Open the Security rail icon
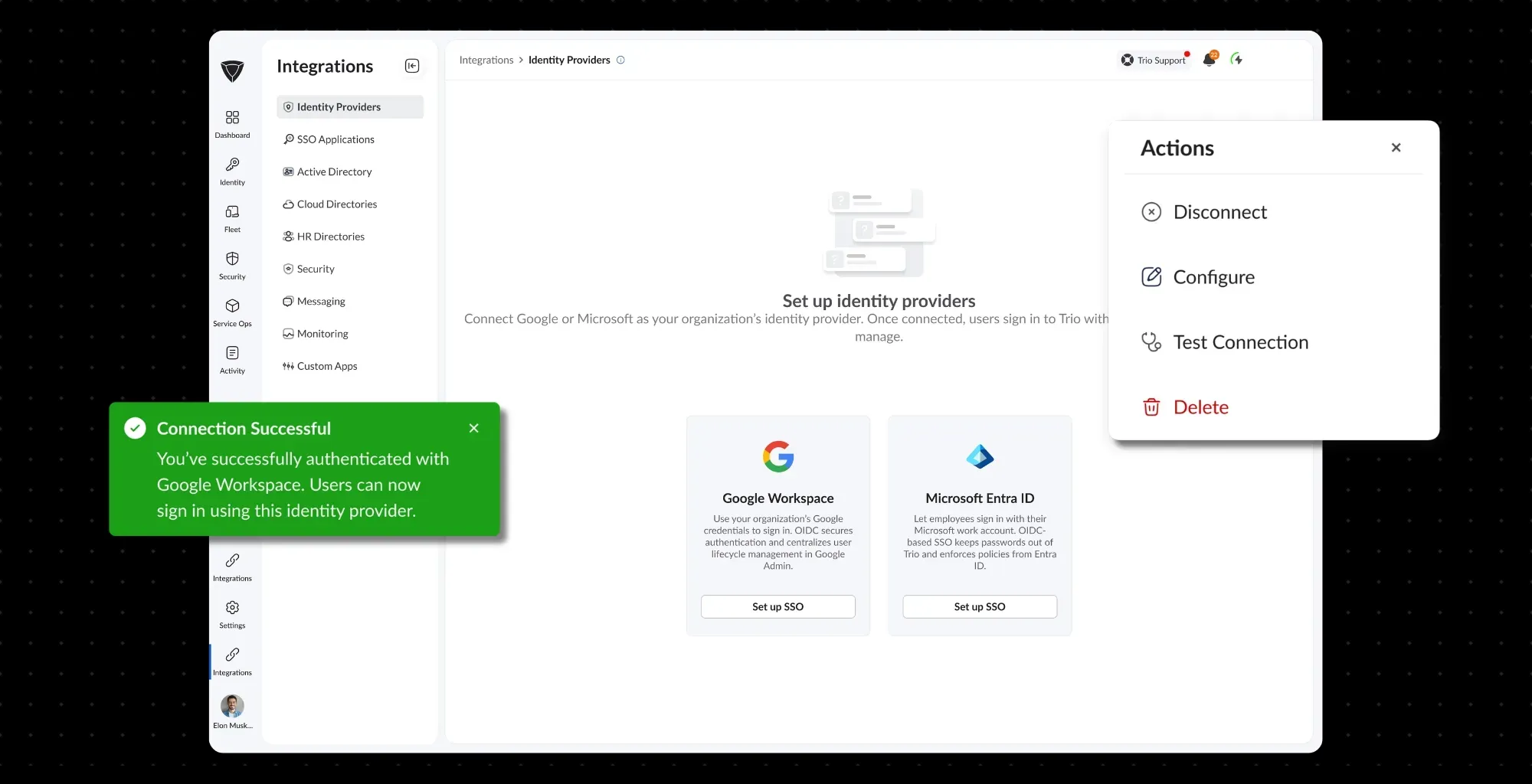This screenshot has width=1532, height=784. tap(232, 266)
